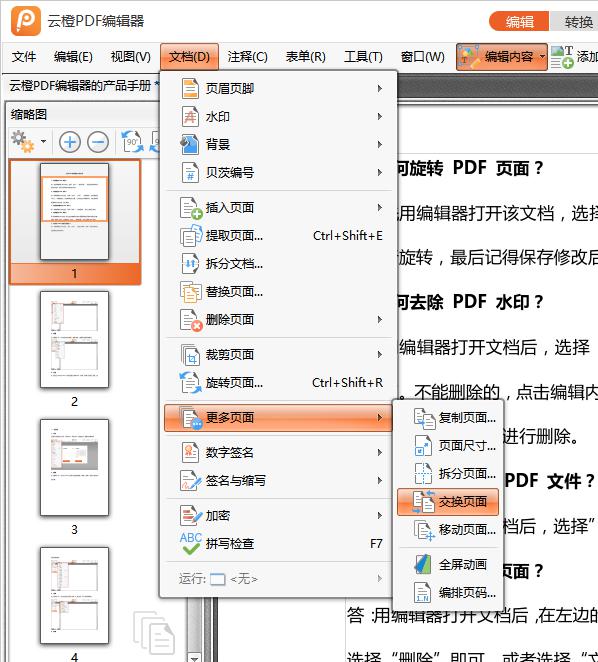
Task: Open the 注释(C) menu
Action: click(247, 56)
